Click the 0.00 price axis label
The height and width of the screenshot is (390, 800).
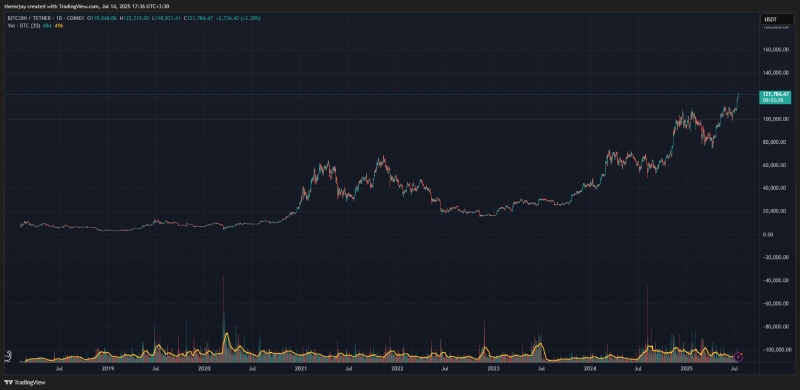pyautogui.click(x=769, y=234)
